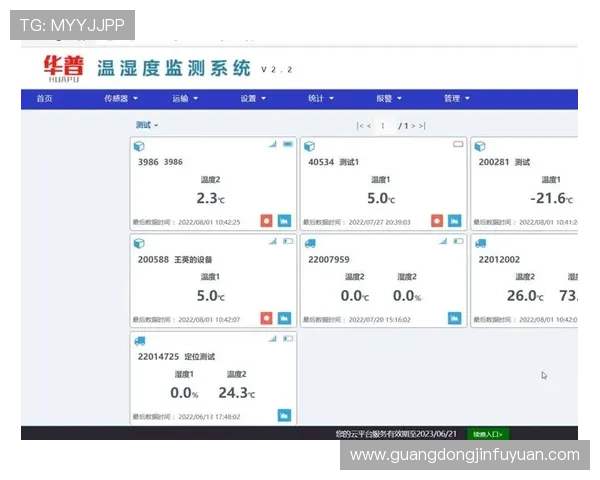Screen dimensions: 600x480
Task: Select device number 22012002
Action: click(x=499, y=260)
